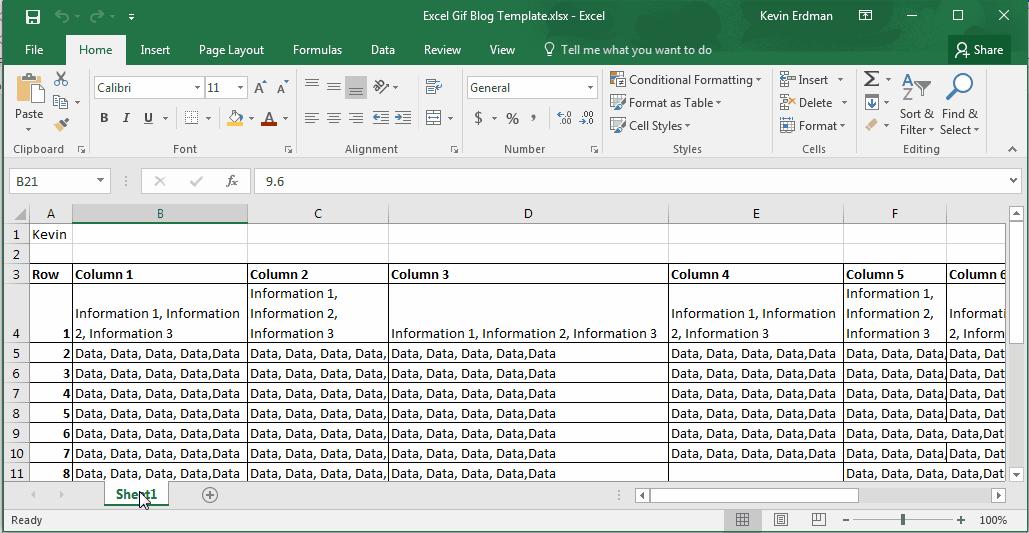Click the Format Painter brush icon
This screenshot has height=533, width=1029.
coord(61,125)
